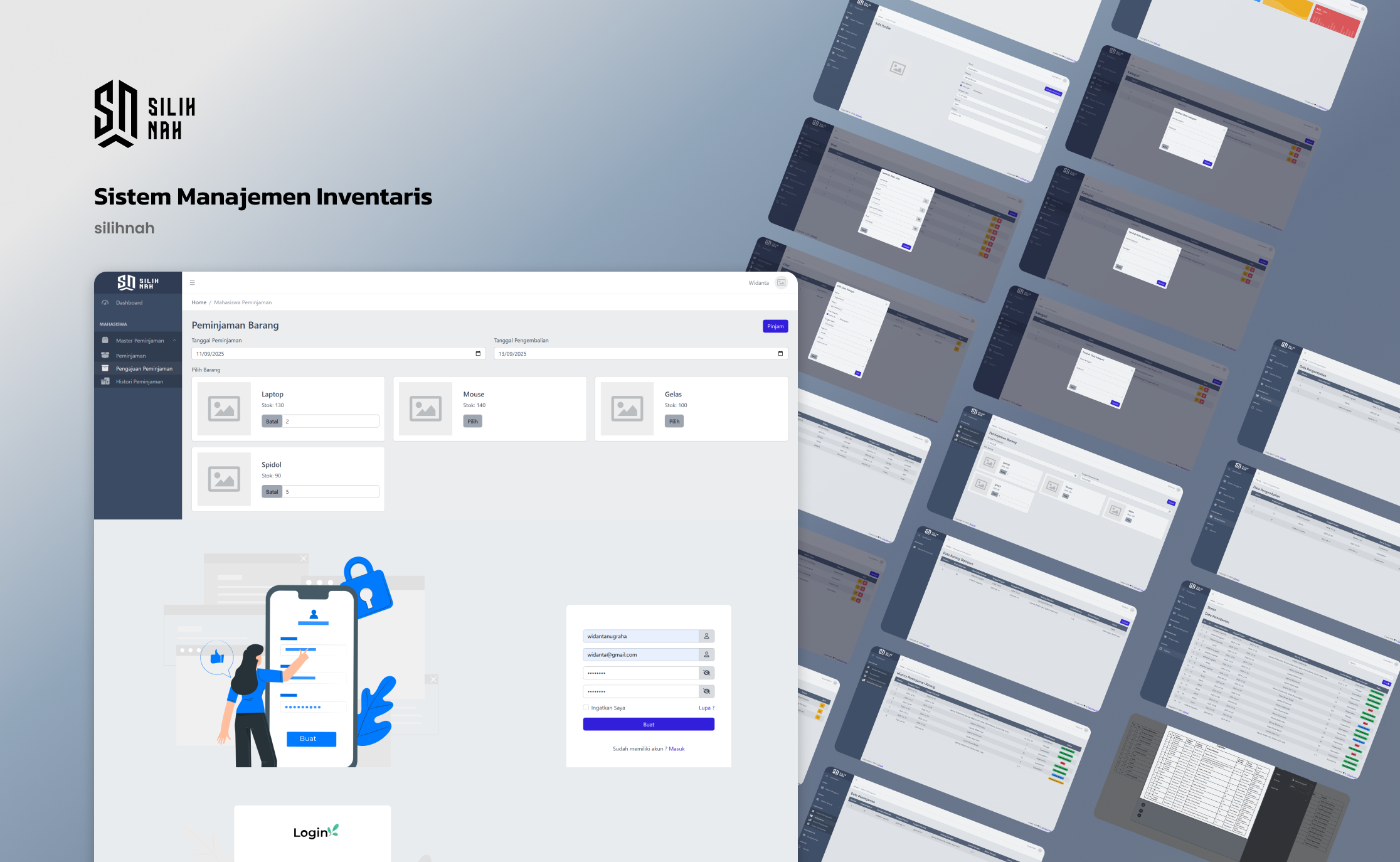Tick the Ingatkan Saya checkbox
This screenshot has height=862, width=1400.
click(586, 708)
